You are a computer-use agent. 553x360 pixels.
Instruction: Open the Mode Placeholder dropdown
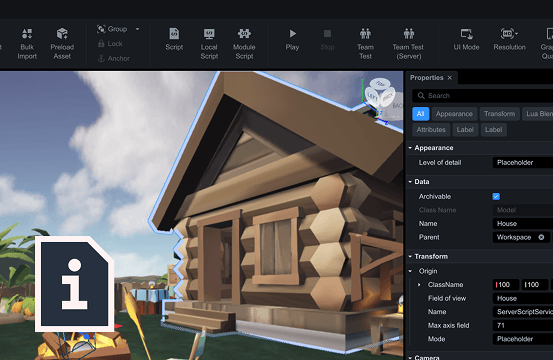[523, 339]
